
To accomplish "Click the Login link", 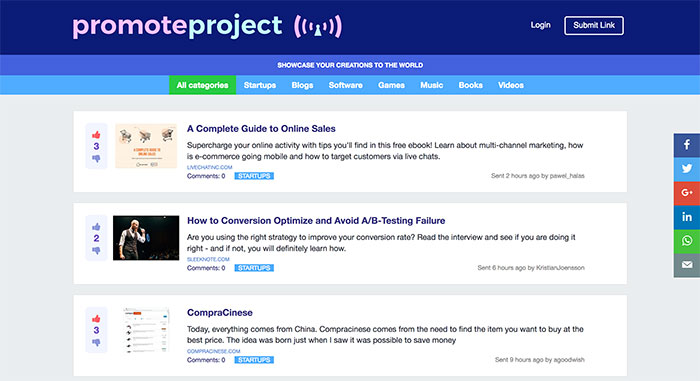I will click(x=540, y=25).
